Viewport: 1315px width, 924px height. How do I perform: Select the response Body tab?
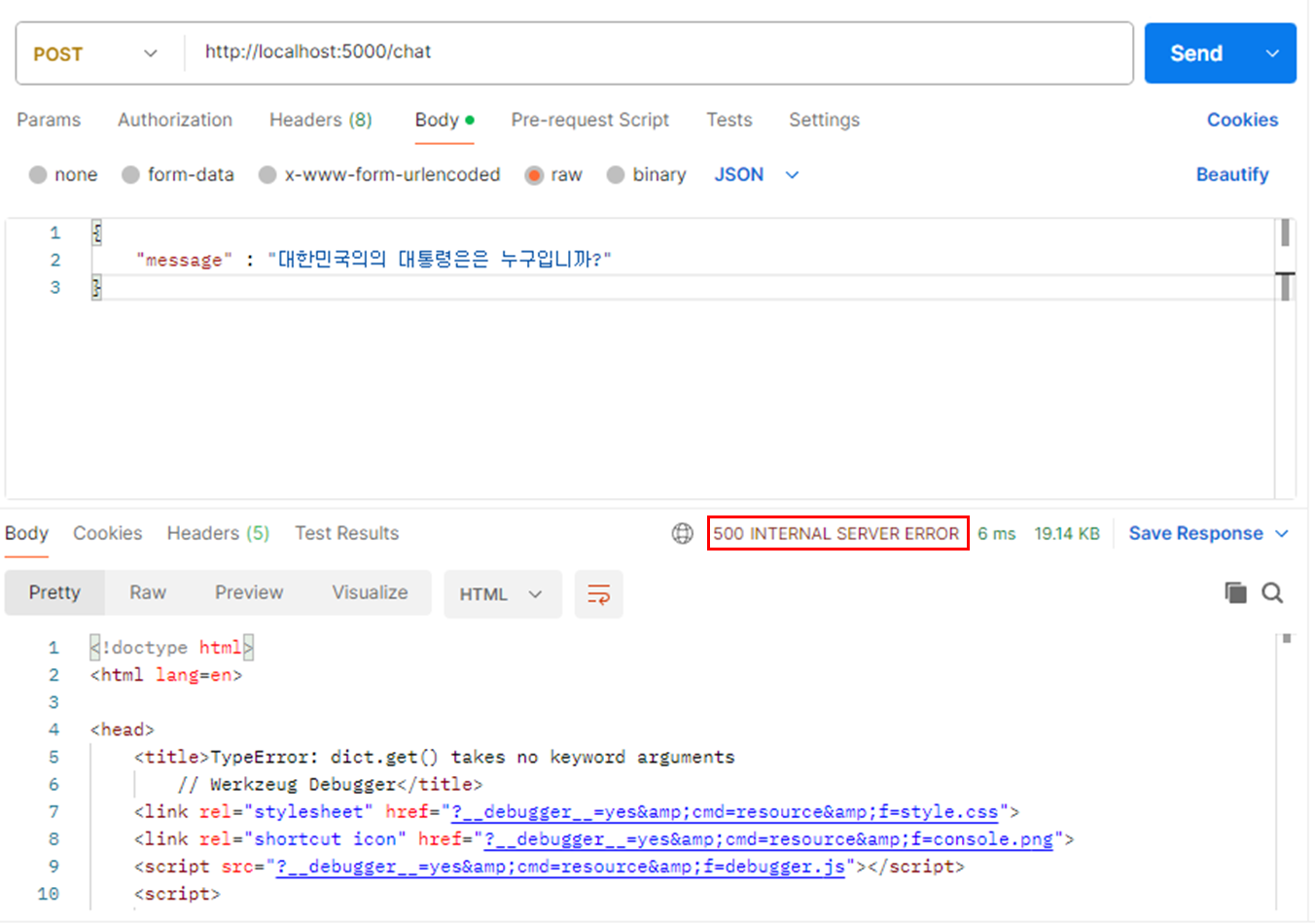coord(26,533)
